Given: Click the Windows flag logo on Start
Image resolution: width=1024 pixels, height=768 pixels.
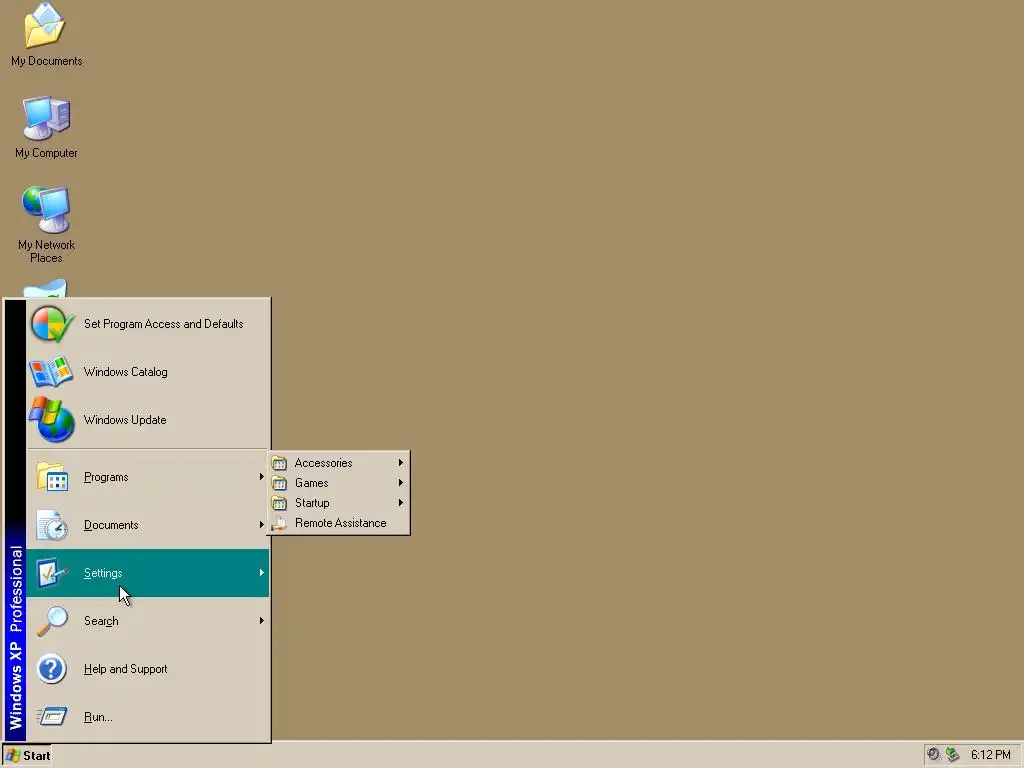Looking at the screenshot, I should (x=12, y=756).
